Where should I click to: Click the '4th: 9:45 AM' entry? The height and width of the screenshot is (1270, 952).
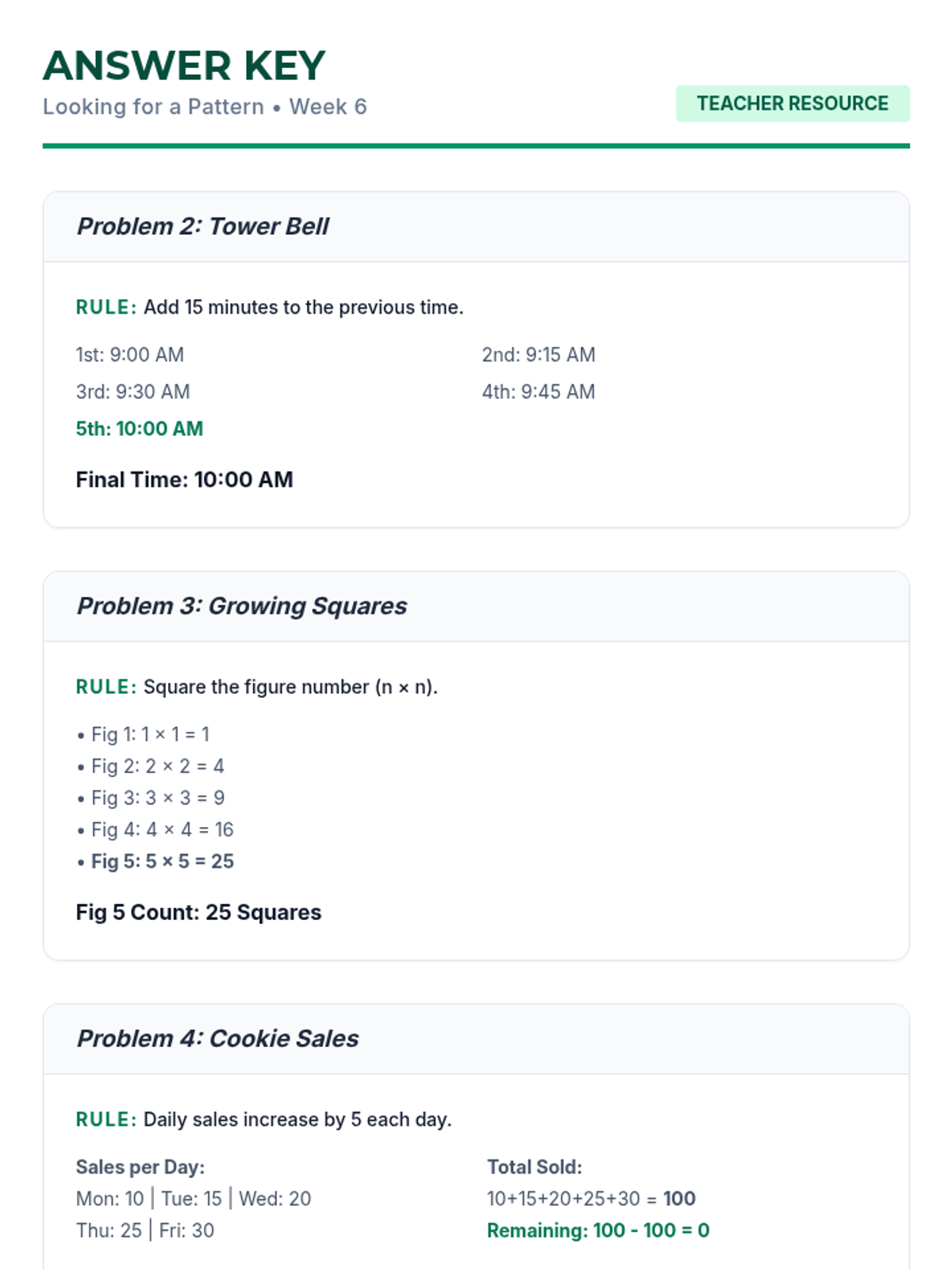coord(538,391)
